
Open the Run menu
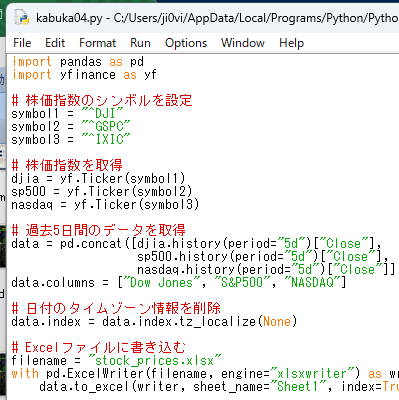140,43
